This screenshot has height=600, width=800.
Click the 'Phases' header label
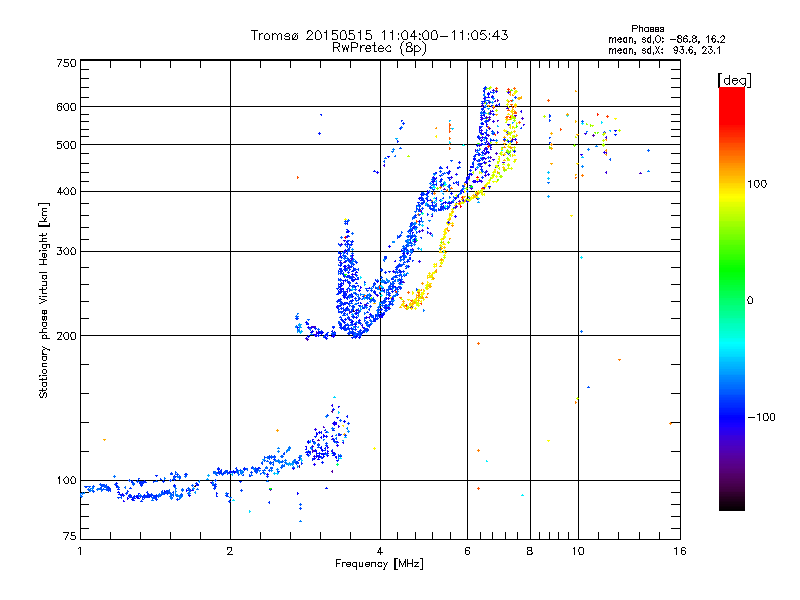[647, 29]
